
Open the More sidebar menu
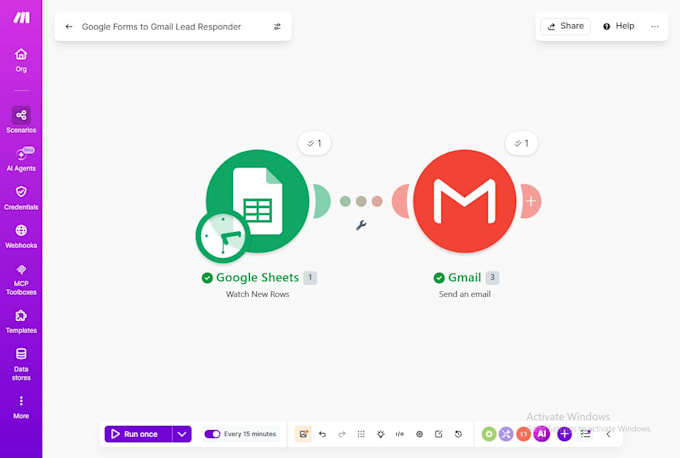[21, 407]
